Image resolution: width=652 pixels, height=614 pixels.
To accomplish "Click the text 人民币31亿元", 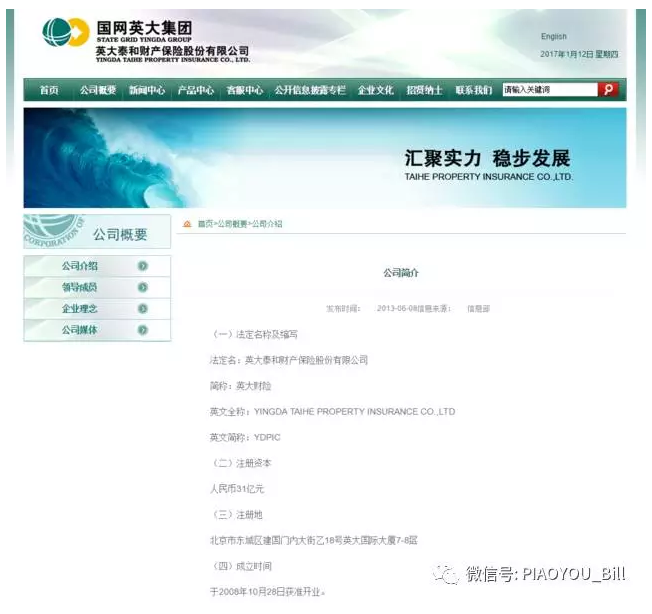I will [237, 489].
